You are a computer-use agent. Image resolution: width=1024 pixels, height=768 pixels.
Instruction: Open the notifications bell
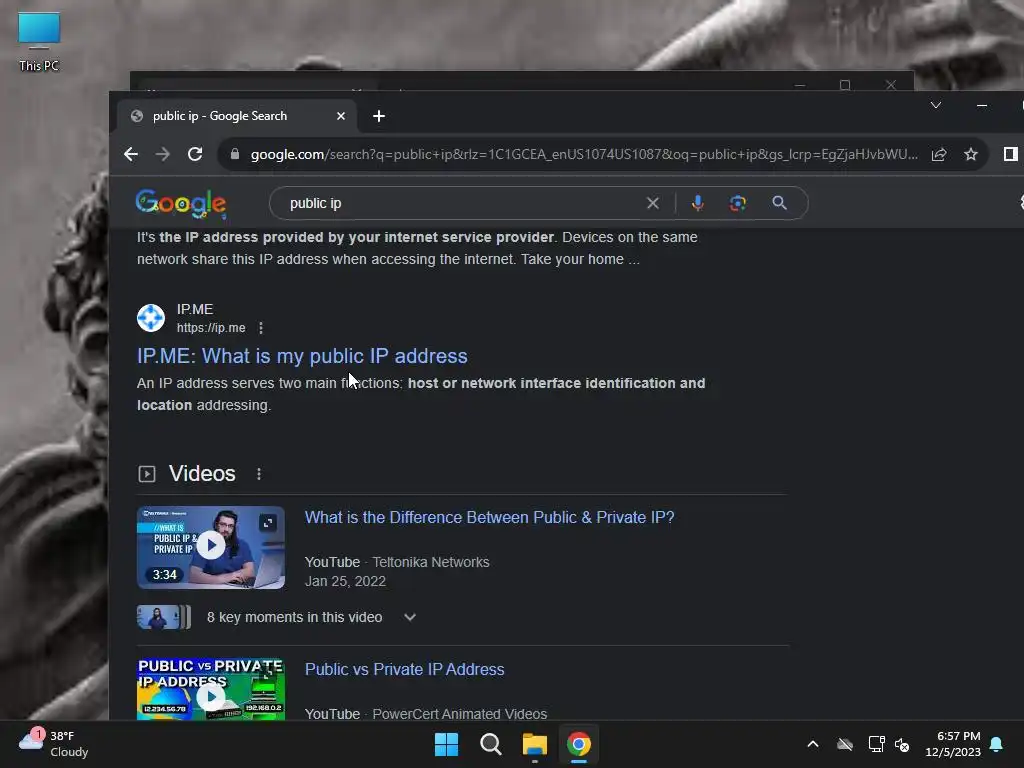[996, 744]
